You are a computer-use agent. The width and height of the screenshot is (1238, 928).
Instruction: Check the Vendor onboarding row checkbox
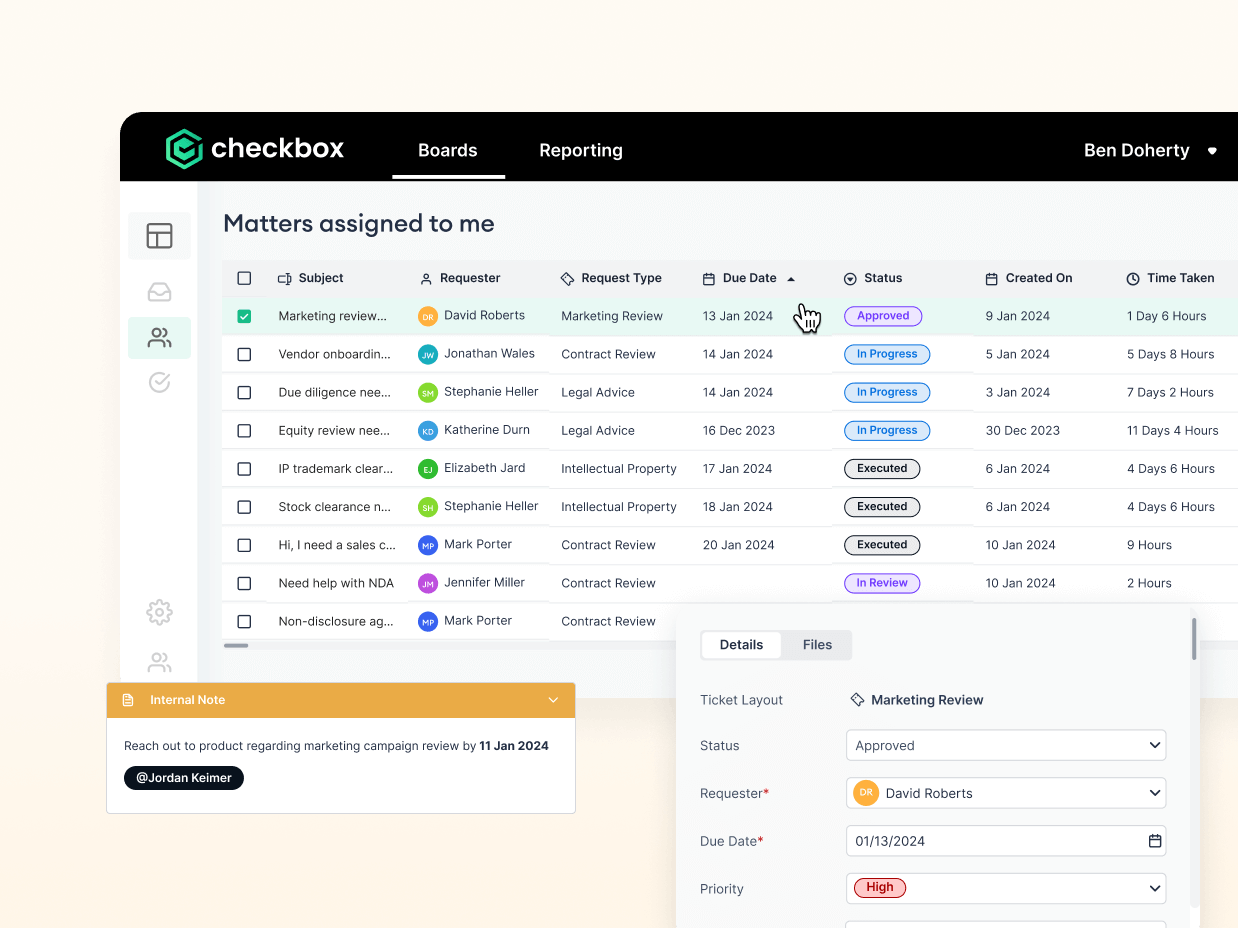pyautogui.click(x=244, y=354)
